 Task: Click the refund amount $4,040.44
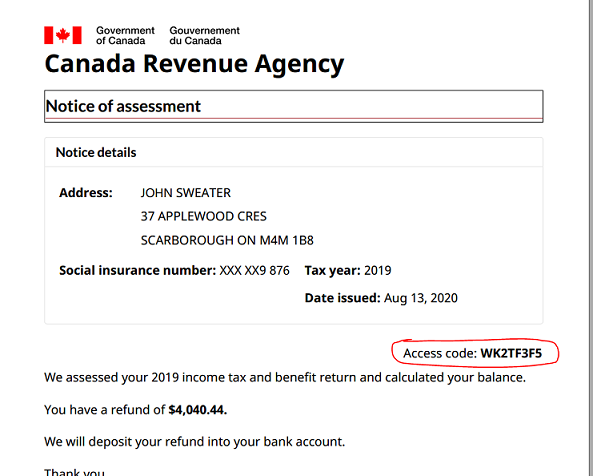coord(197,410)
